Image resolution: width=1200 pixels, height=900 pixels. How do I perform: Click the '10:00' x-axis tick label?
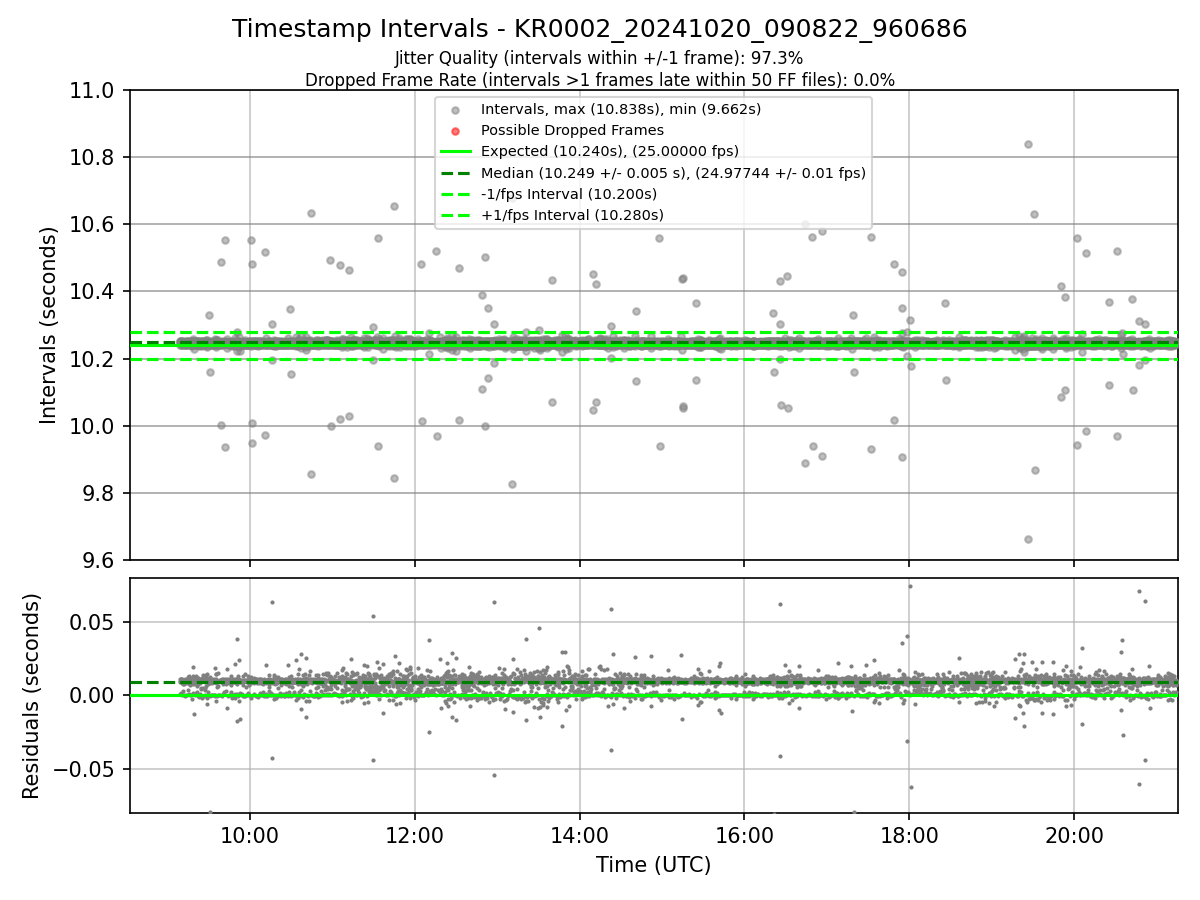pyautogui.click(x=250, y=837)
